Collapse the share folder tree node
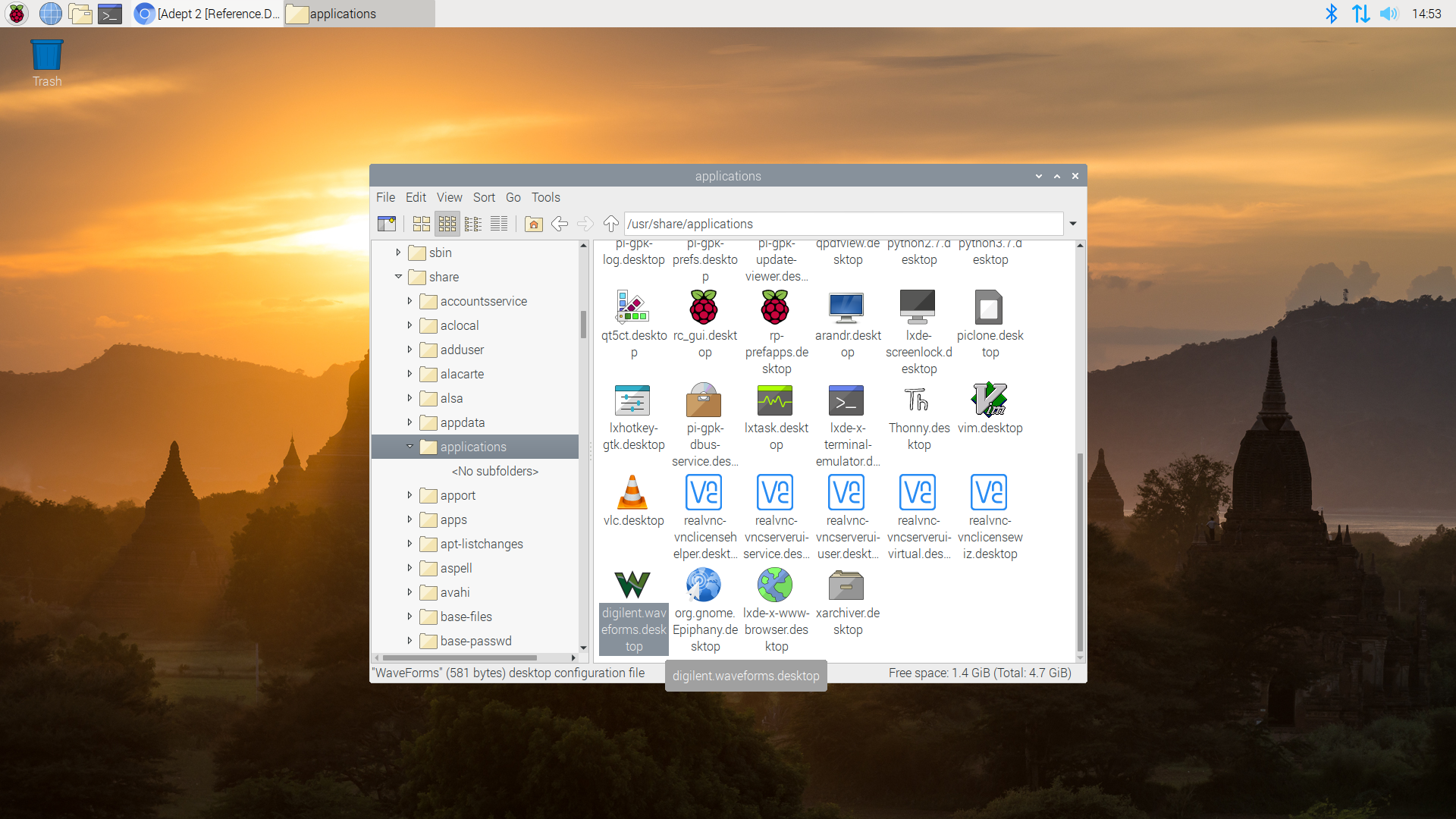Screen dimensions: 1456x819 [x=398, y=277]
